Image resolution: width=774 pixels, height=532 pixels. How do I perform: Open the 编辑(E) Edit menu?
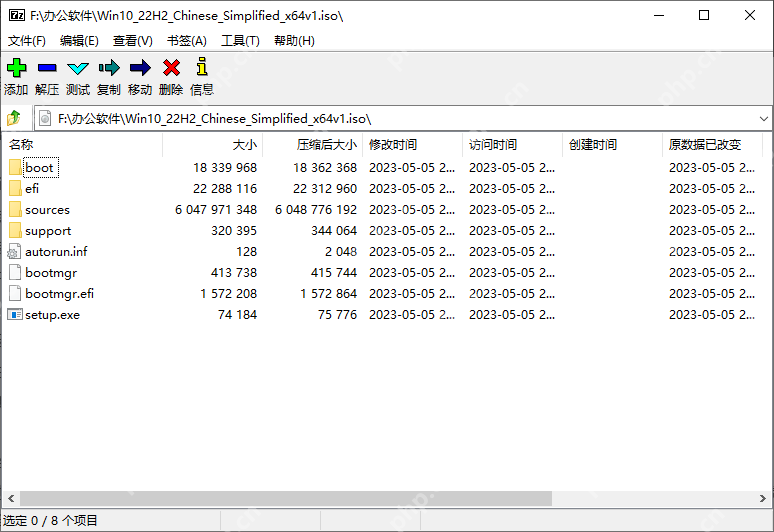79,40
